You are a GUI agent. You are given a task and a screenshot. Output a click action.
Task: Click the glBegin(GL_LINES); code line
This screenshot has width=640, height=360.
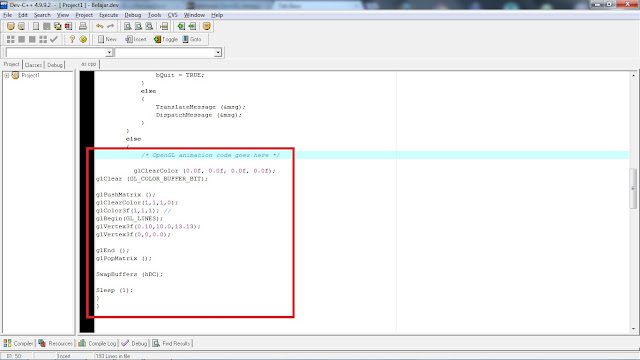pyautogui.click(x=129, y=219)
